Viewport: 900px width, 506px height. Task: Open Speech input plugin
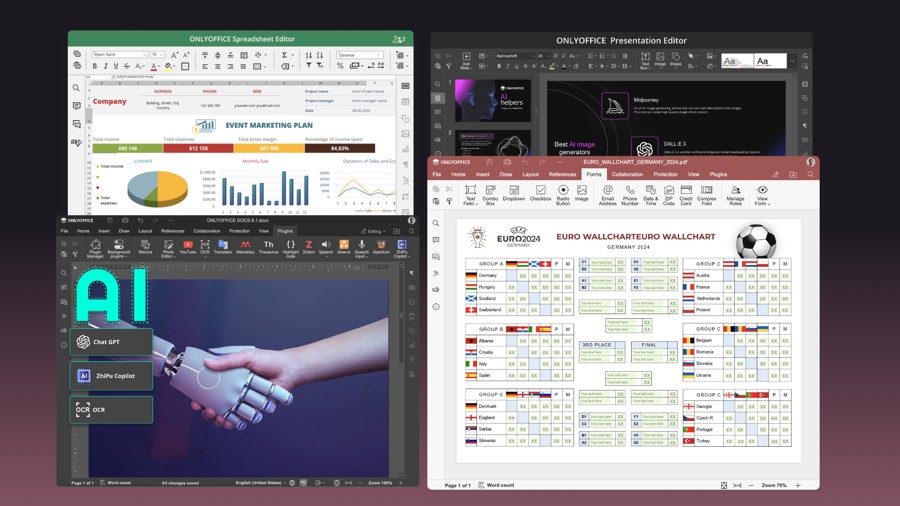click(362, 248)
